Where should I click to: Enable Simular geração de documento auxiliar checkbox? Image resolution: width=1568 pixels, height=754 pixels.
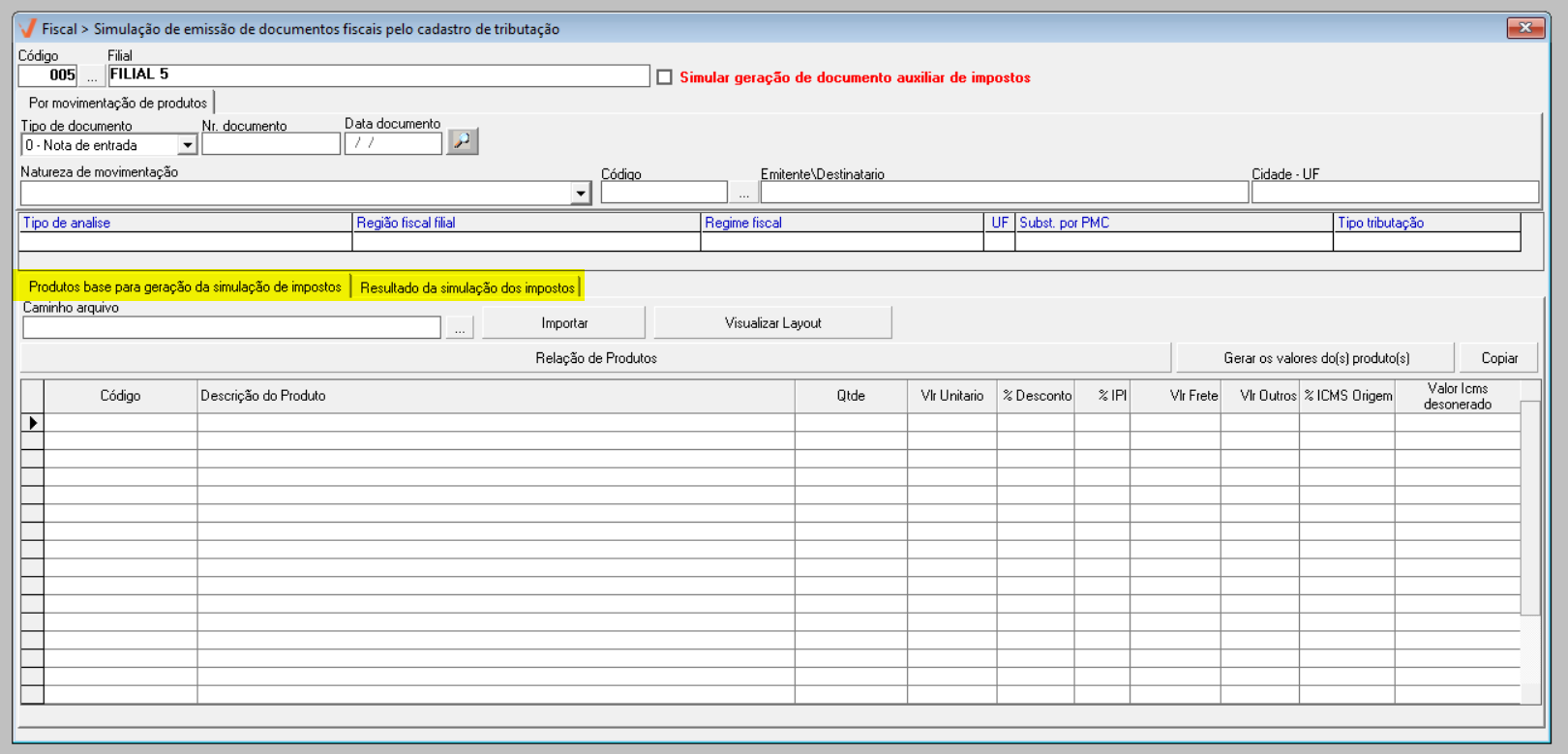click(x=665, y=77)
